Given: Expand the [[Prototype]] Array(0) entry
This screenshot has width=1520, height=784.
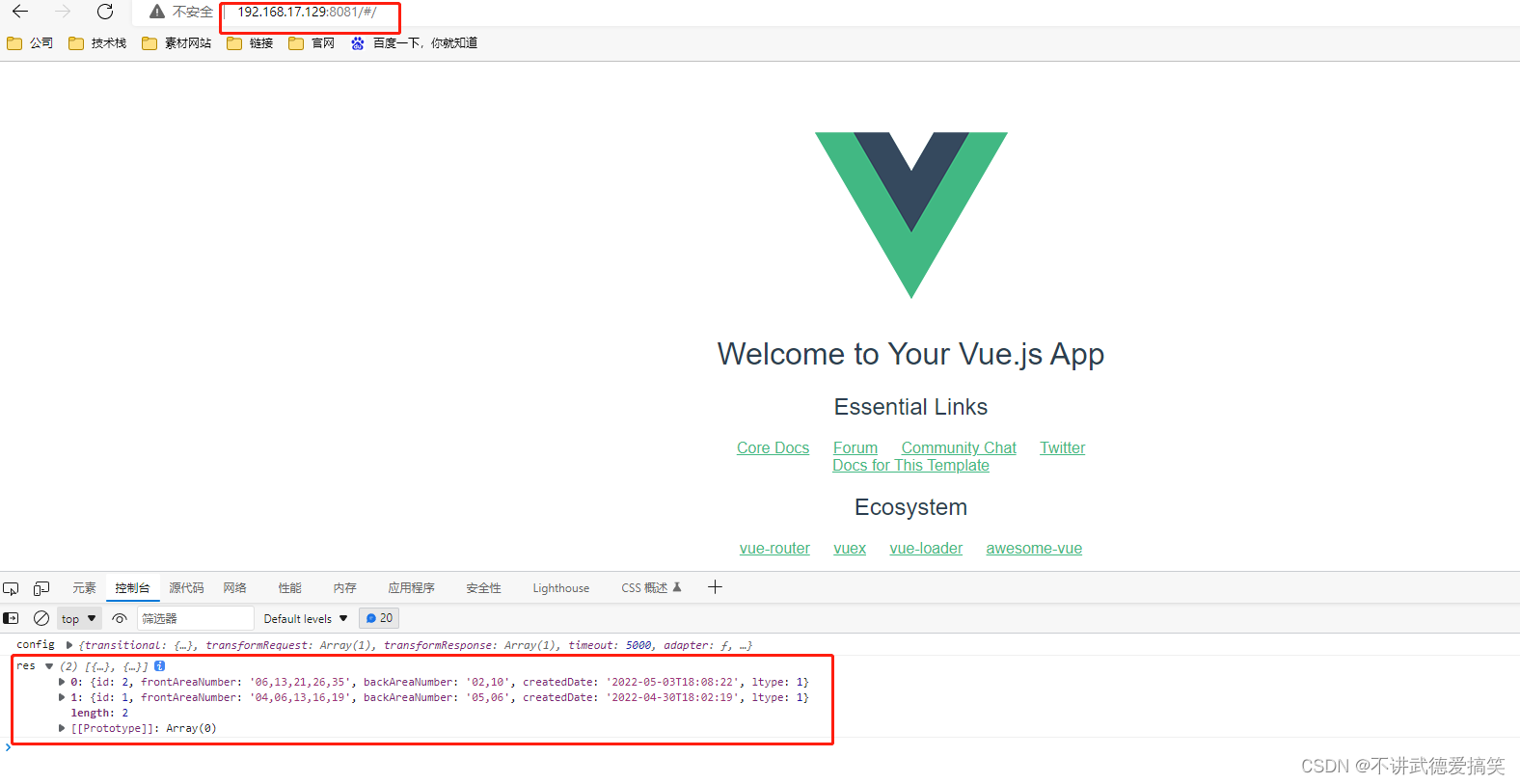Looking at the screenshot, I should (62, 728).
